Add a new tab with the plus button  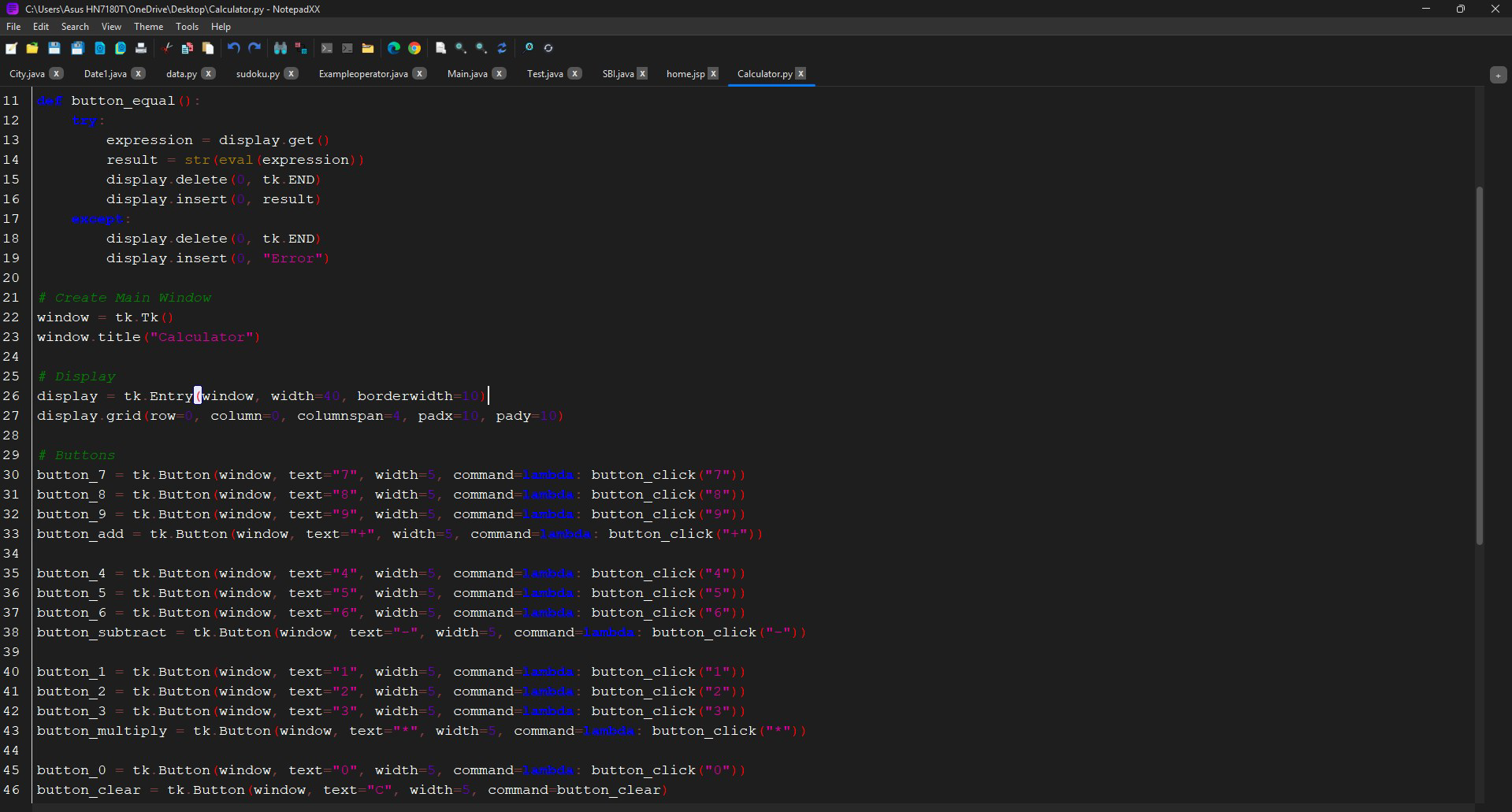click(x=1498, y=75)
